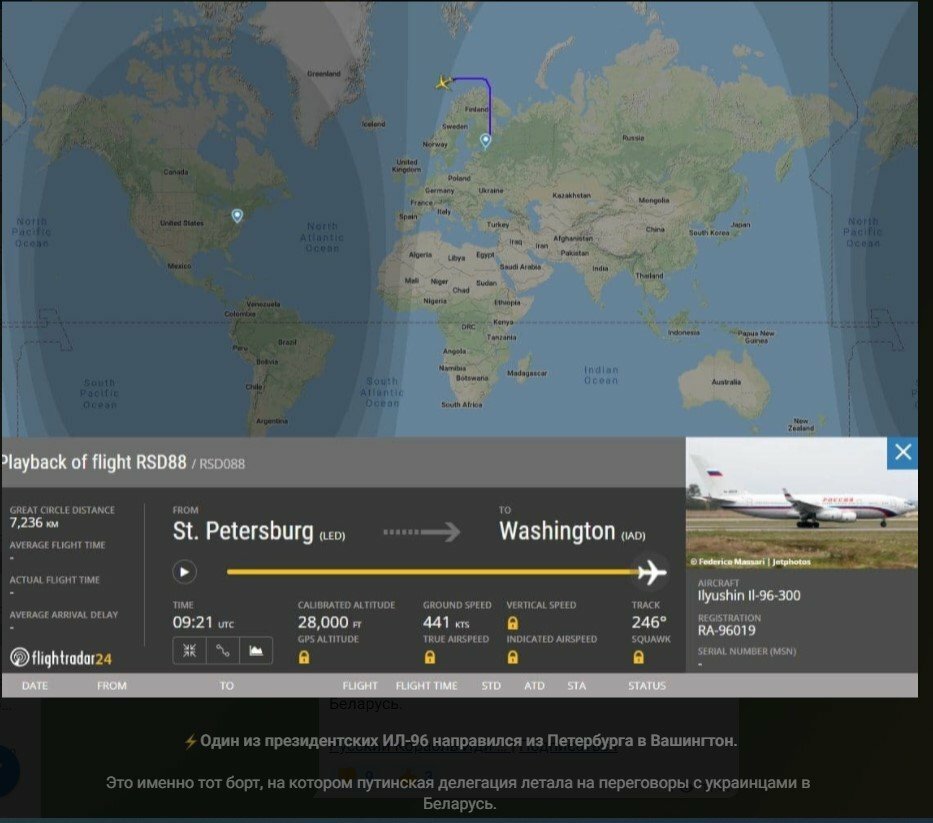Toggle the flight route path icon
Viewport: 933px width, 823px height.
(x=223, y=650)
